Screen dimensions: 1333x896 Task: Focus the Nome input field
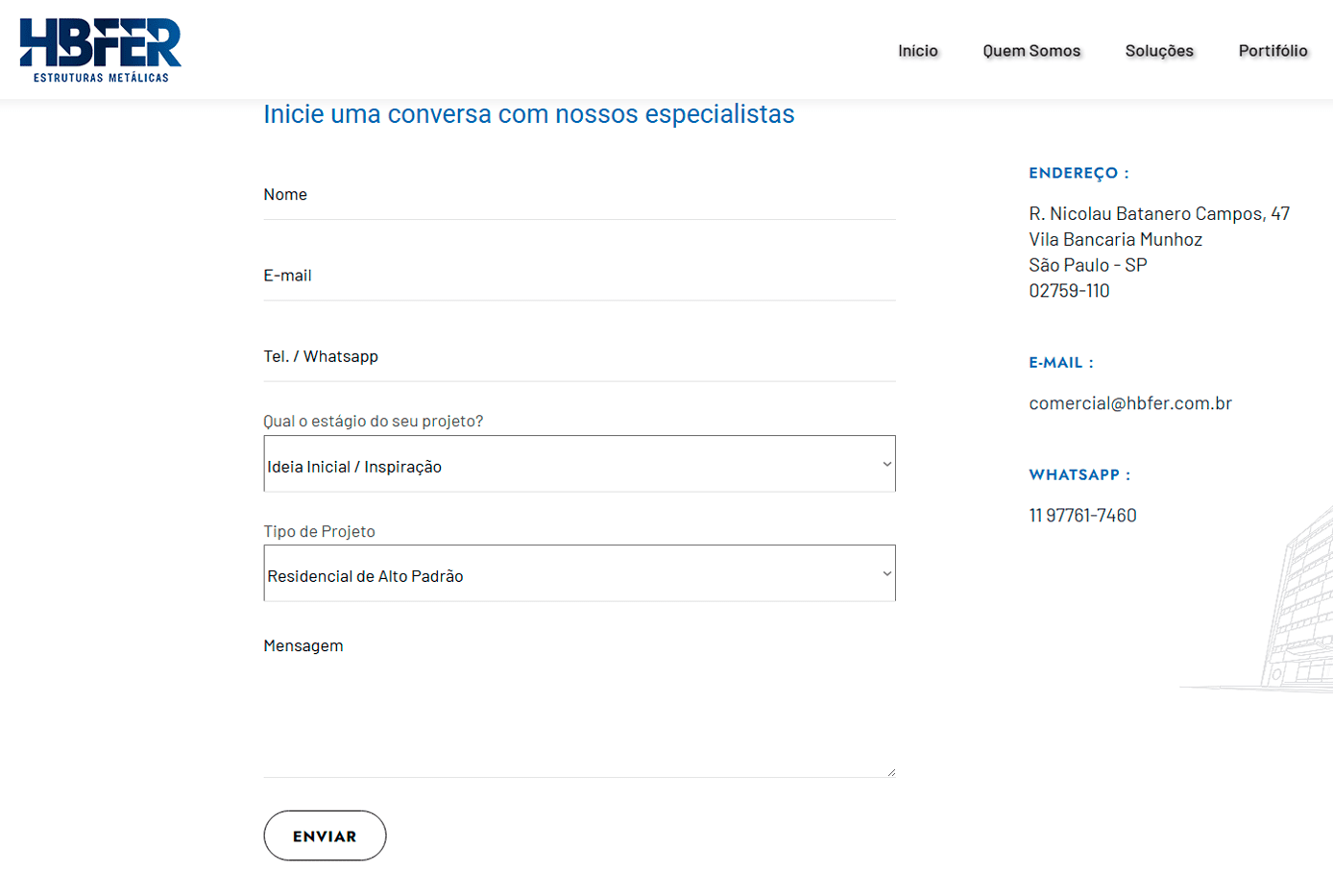coord(579,195)
